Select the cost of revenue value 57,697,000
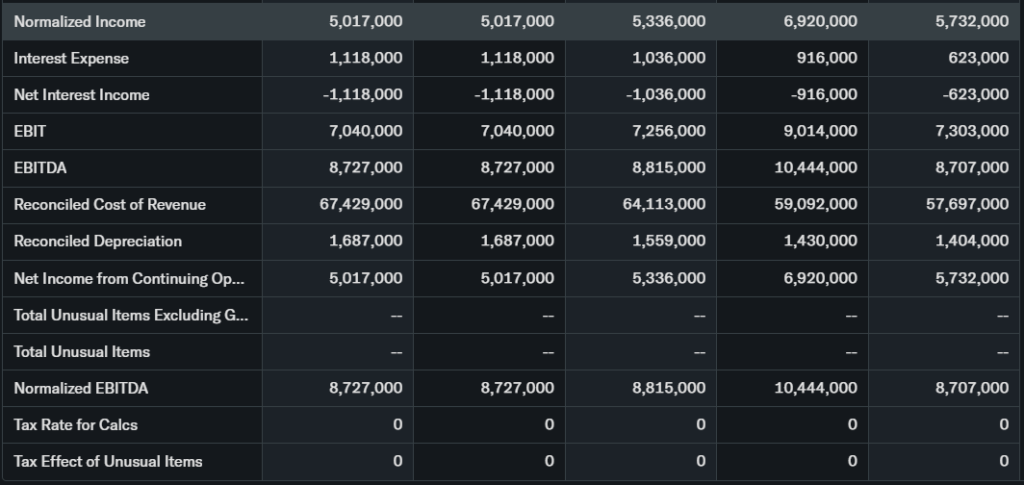The image size is (1024, 485). click(x=968, y=204)
